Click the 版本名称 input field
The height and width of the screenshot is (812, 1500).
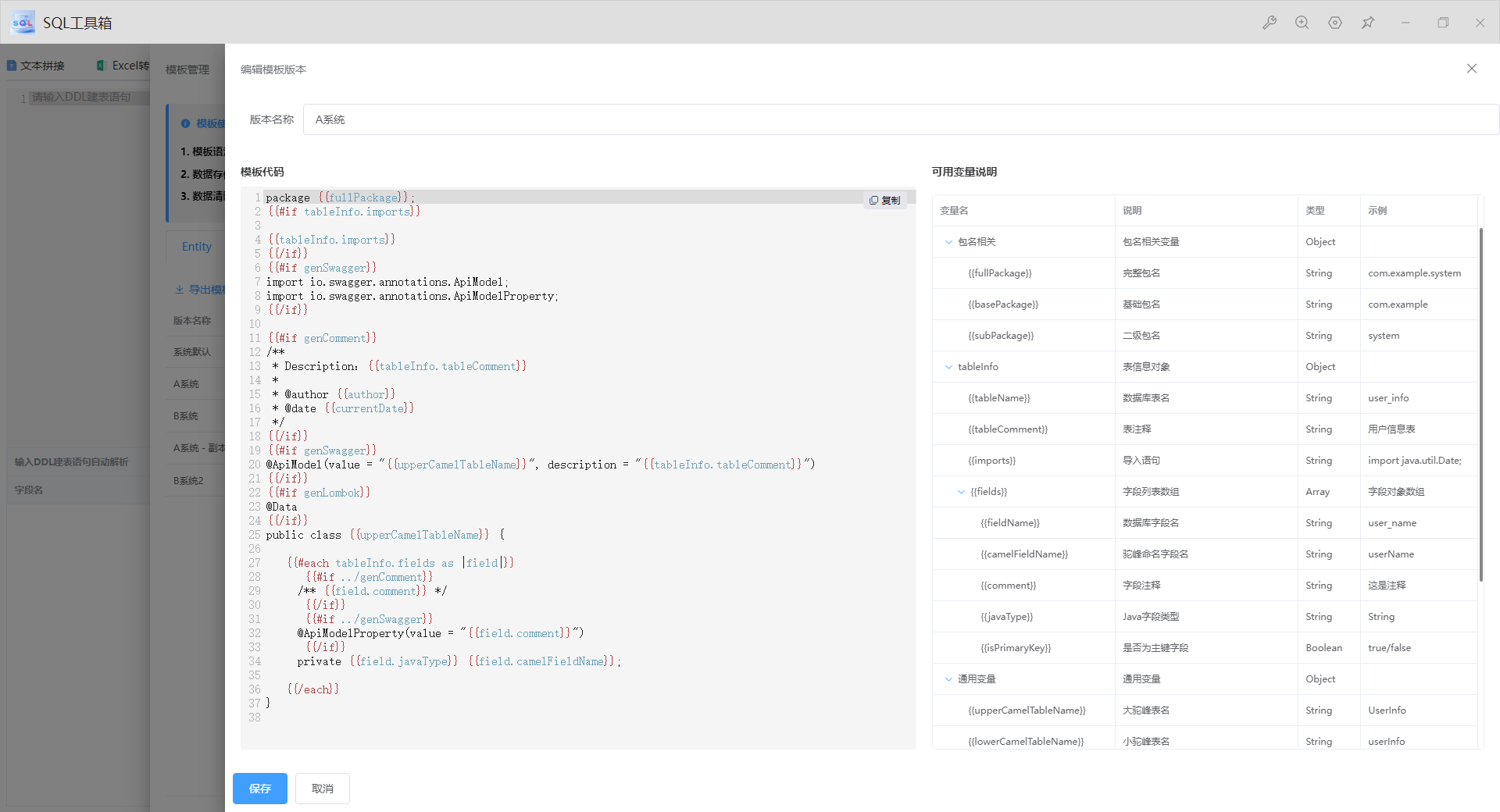pos(898,119)
